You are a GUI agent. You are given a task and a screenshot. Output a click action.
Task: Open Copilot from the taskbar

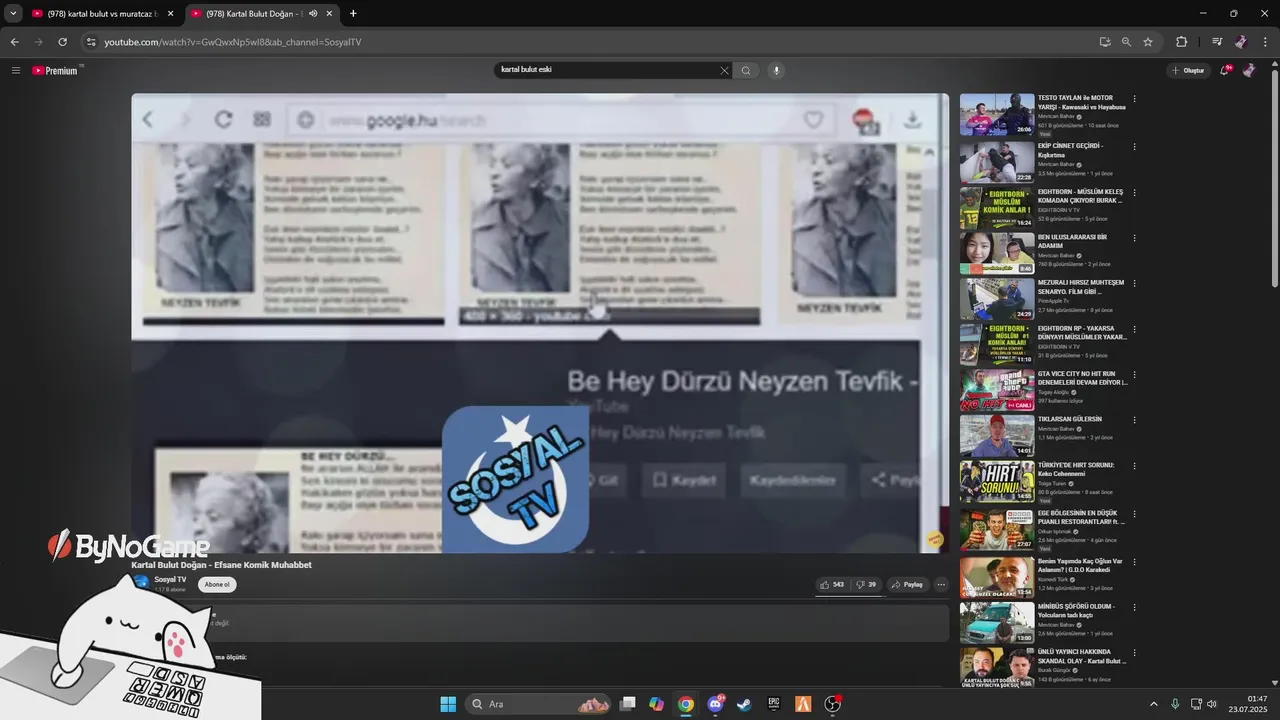tap(656, 704)
